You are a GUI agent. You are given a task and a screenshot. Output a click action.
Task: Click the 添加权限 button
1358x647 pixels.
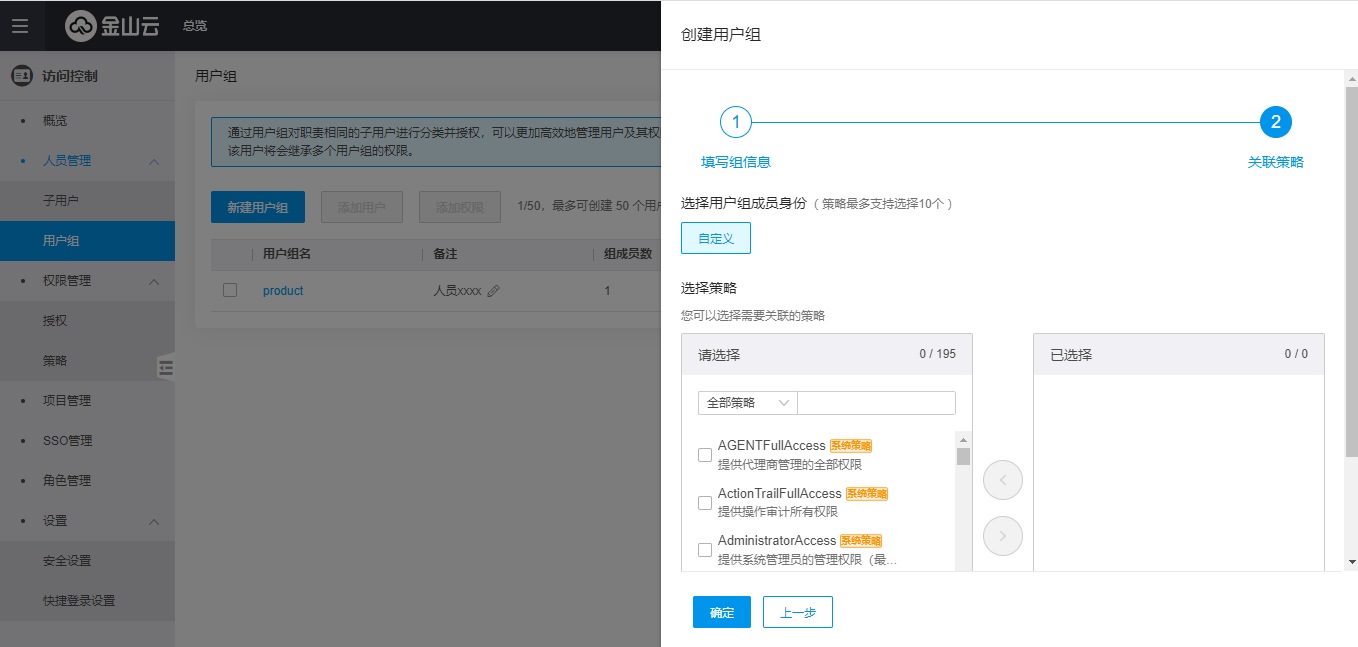[x=460, y=207]
